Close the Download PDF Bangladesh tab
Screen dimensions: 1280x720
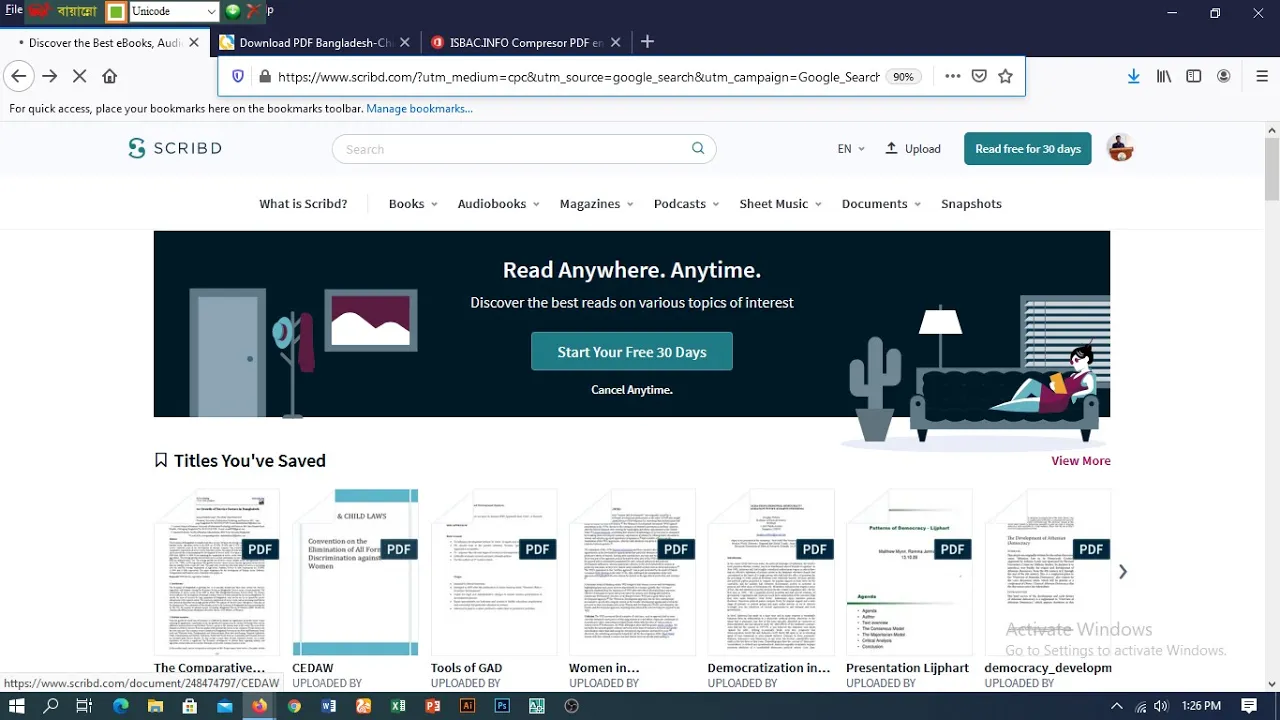click(404, 42)
